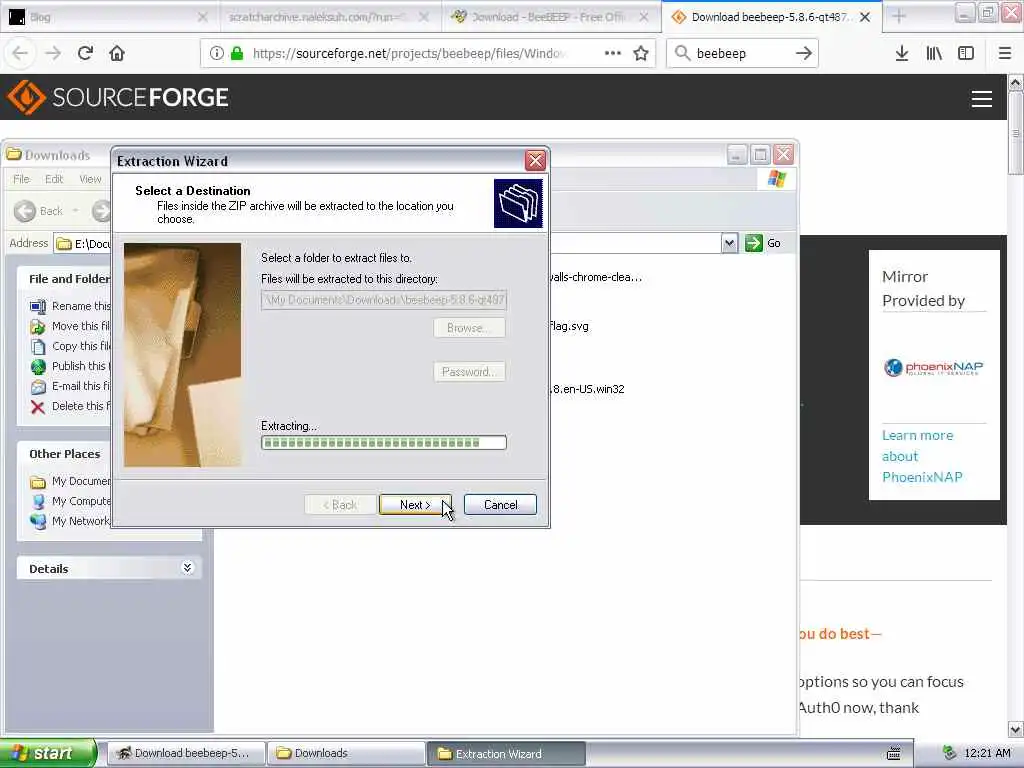
Task: Click the Firefox back arrow
Action: (x=20, y=54)
